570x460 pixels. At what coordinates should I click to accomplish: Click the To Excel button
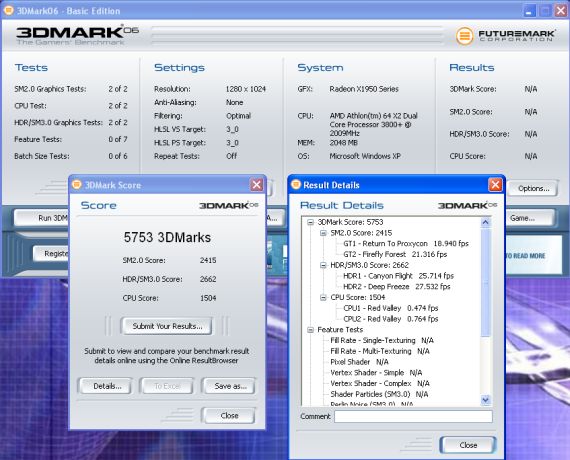pyautogui.click(x=167, y=386)
